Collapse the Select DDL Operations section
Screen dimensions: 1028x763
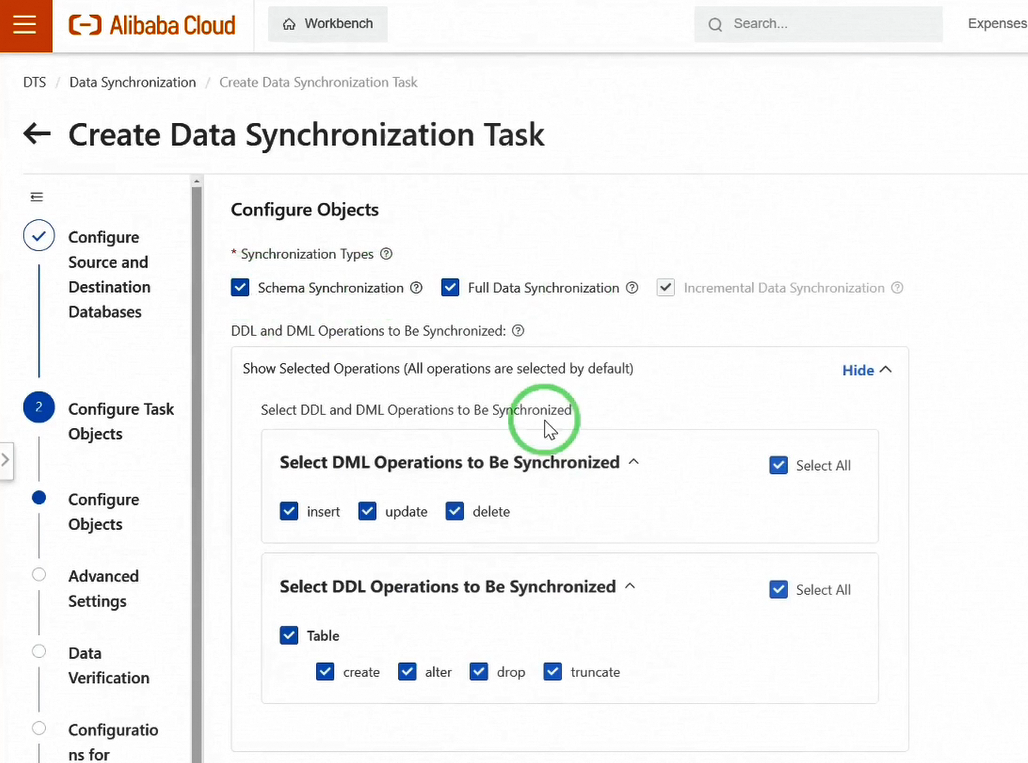(630, 586)
